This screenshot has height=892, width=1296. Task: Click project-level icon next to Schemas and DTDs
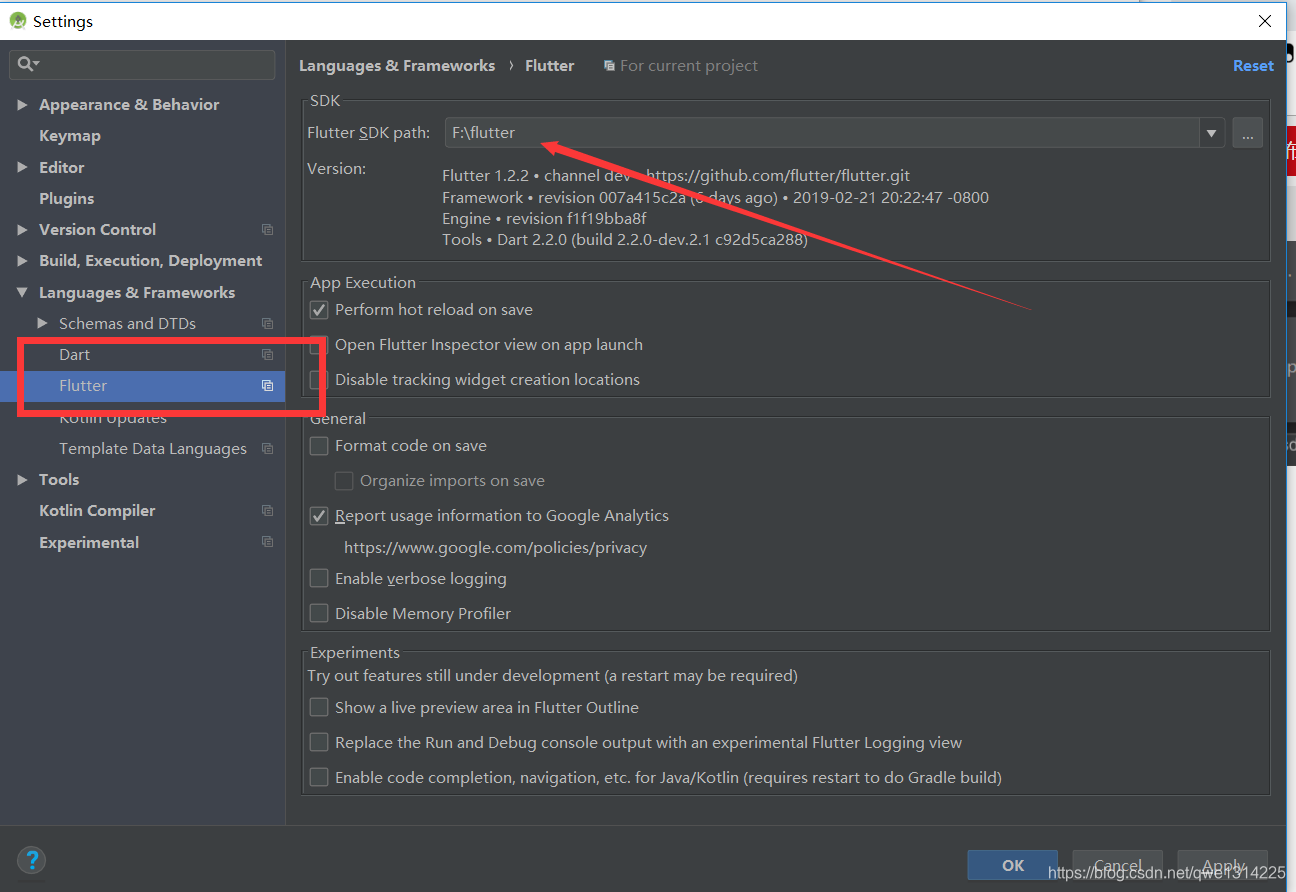(x=267, y=324)
